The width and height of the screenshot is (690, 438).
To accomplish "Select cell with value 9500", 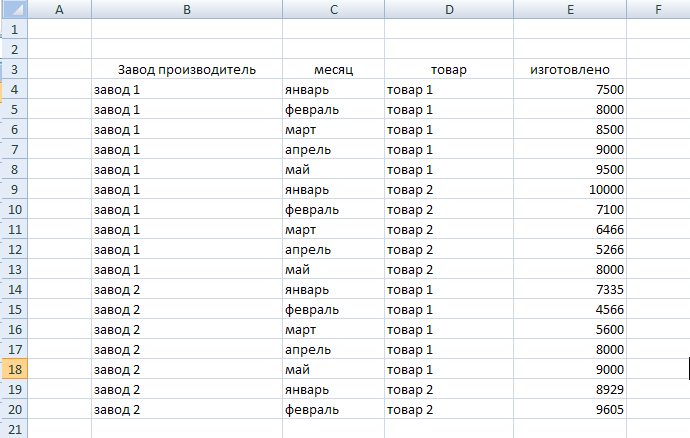I will [x=570, y=169].
